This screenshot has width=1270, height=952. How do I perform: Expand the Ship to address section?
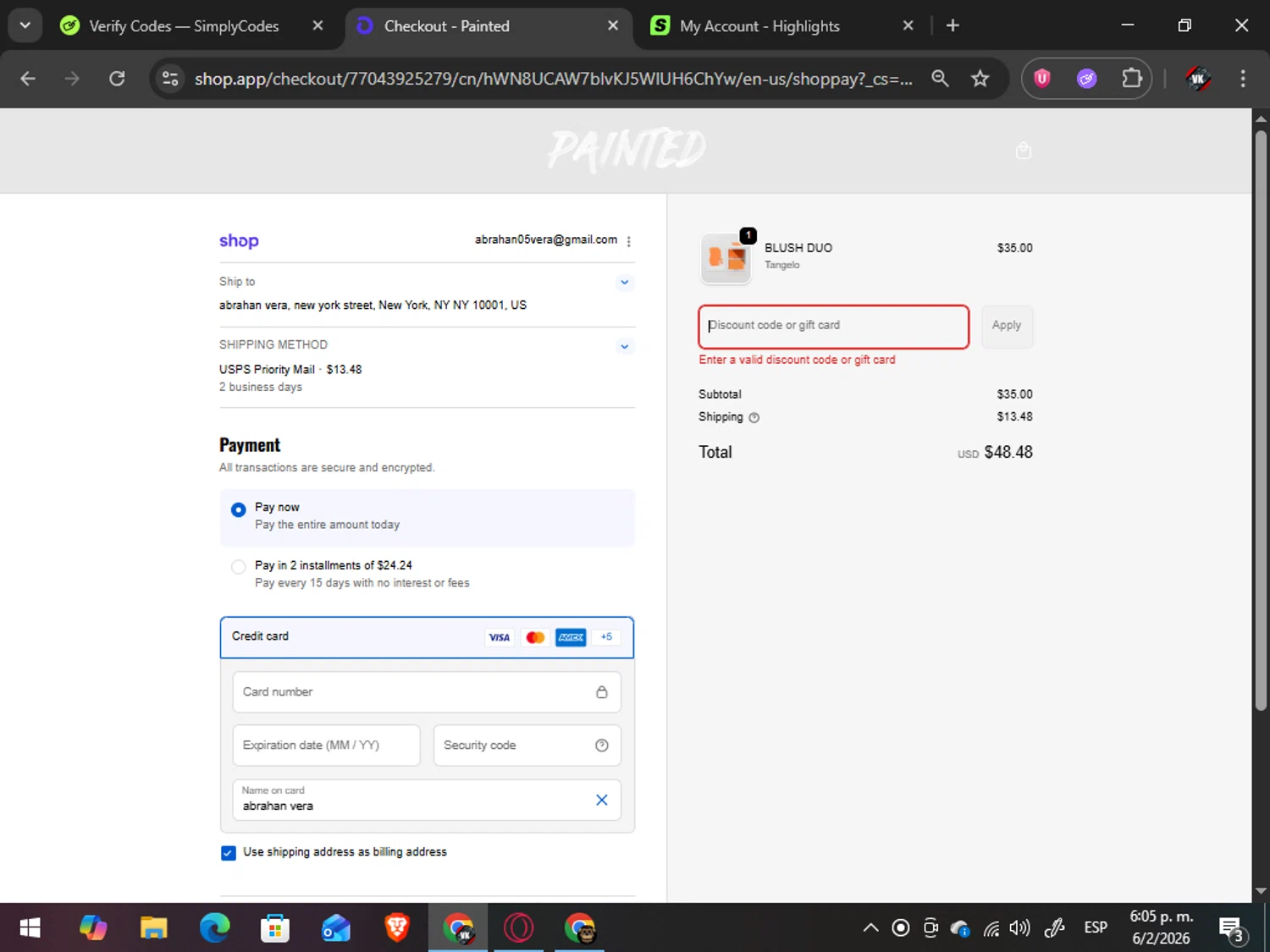(x=624, y=283)
